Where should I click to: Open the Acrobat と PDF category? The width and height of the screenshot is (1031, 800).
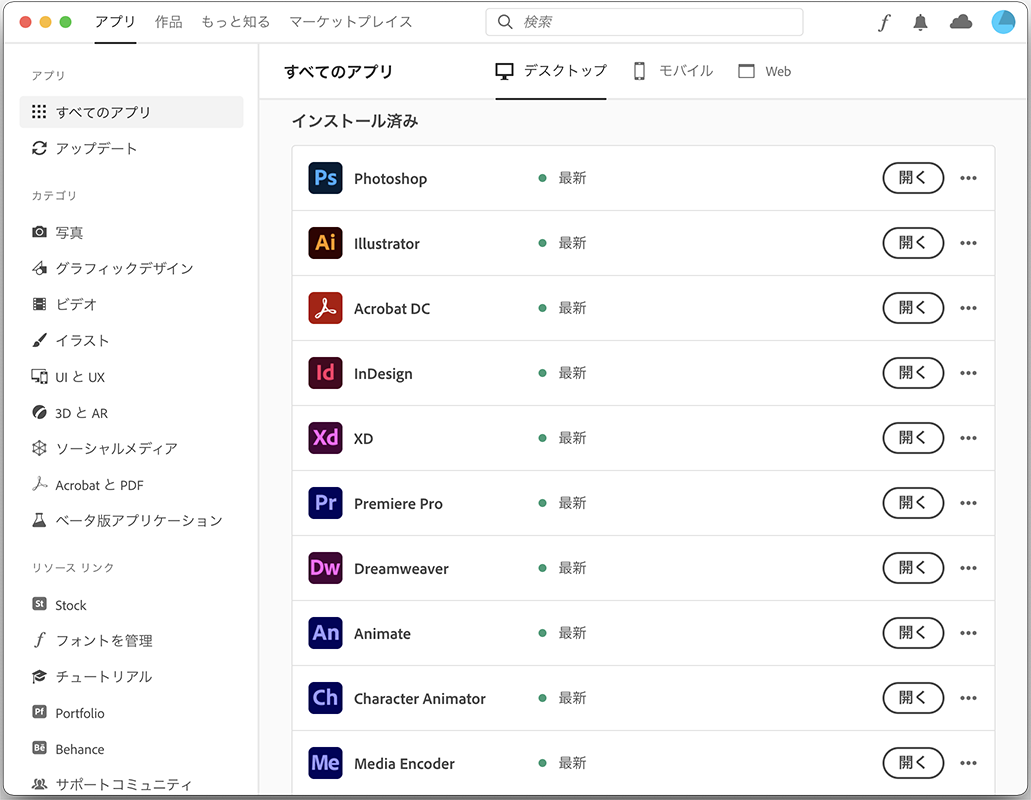click(87, 485)
